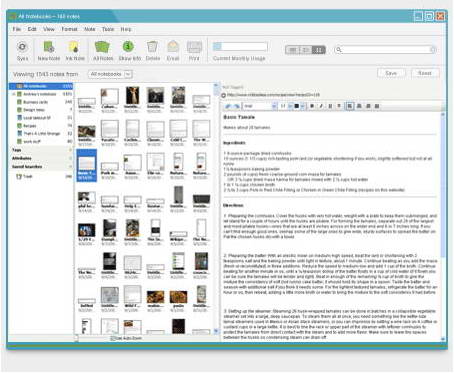Switch to the first list view mode button
Viewport: 454px width, 374px height.
(x=292, y=50)
